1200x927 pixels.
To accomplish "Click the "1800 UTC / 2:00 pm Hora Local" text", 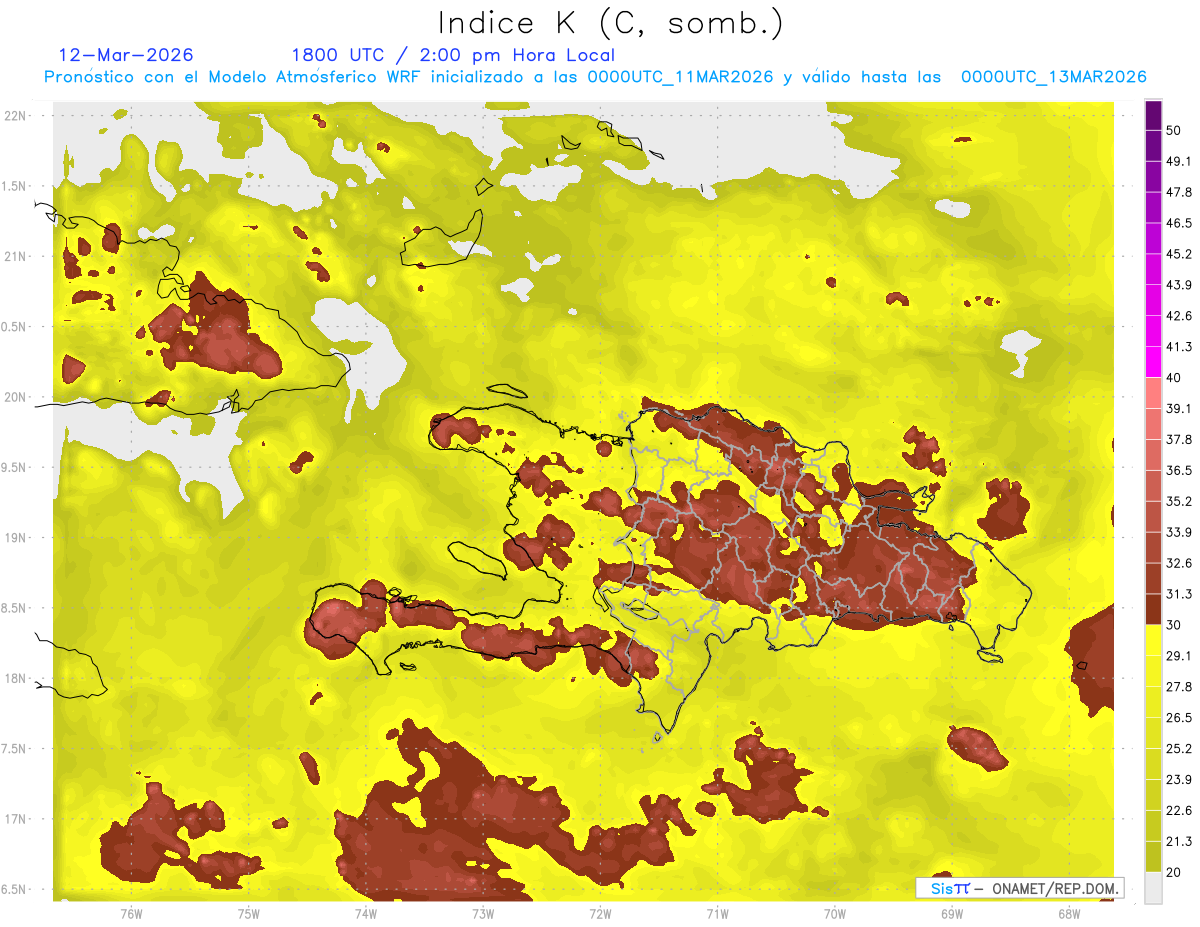I will pos(453,56).
